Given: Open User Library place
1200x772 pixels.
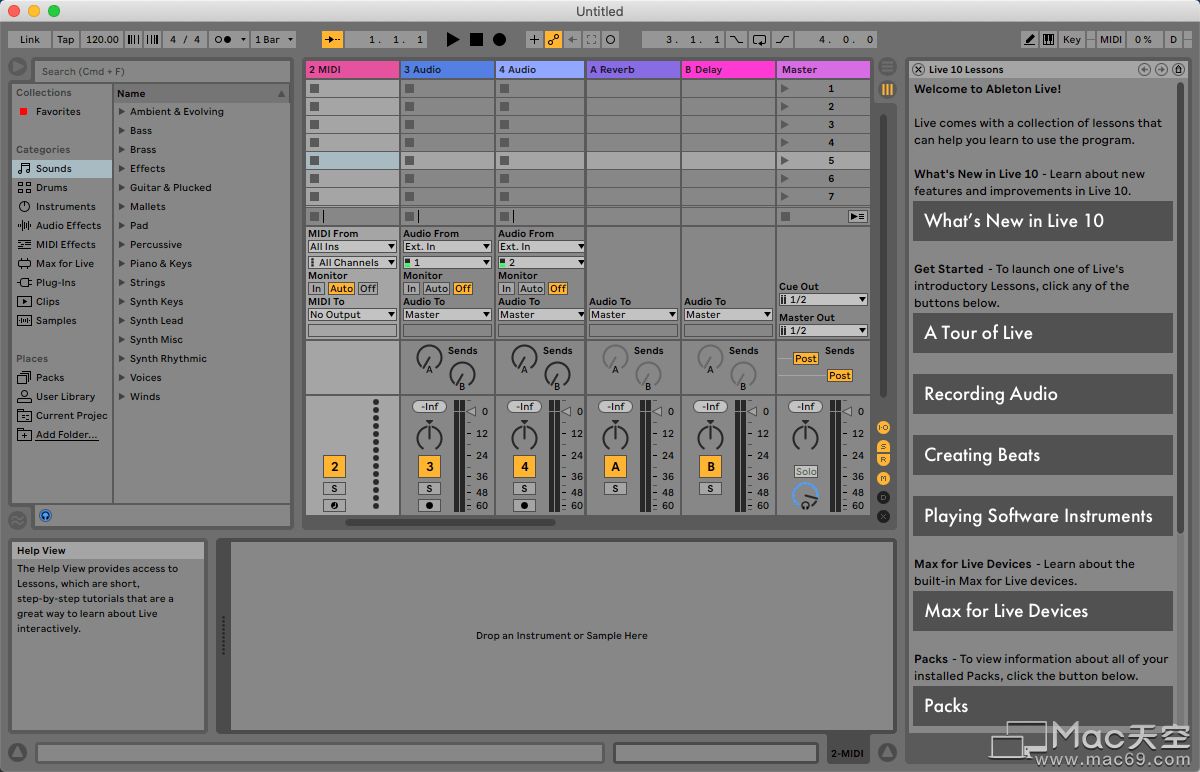Looking at the screenshot, I should [x=62, y=397].
